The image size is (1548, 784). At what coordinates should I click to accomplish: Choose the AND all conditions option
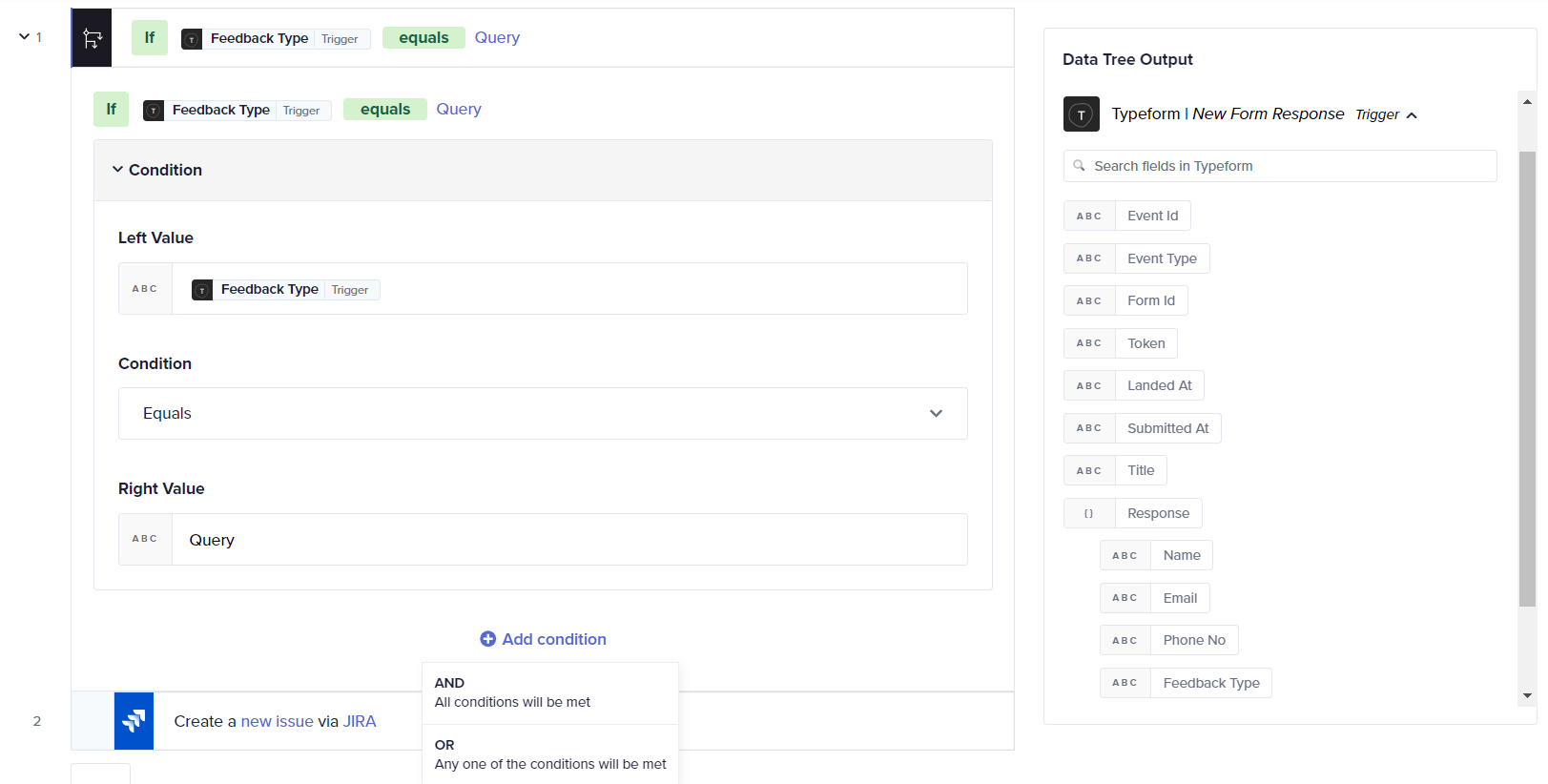pyautogui.click(x=550, y=692)
